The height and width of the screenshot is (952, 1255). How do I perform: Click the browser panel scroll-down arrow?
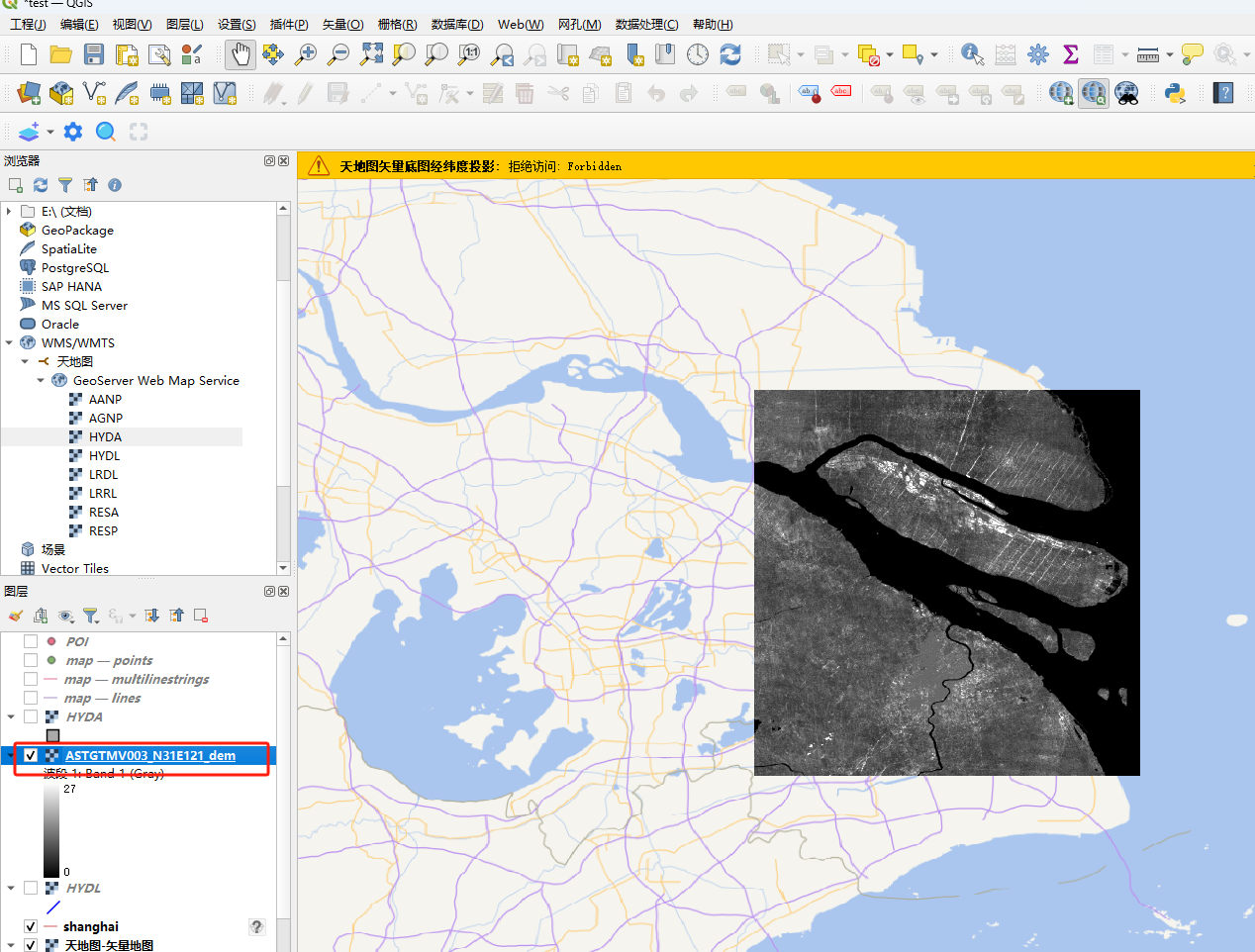[x=283, y=568]
